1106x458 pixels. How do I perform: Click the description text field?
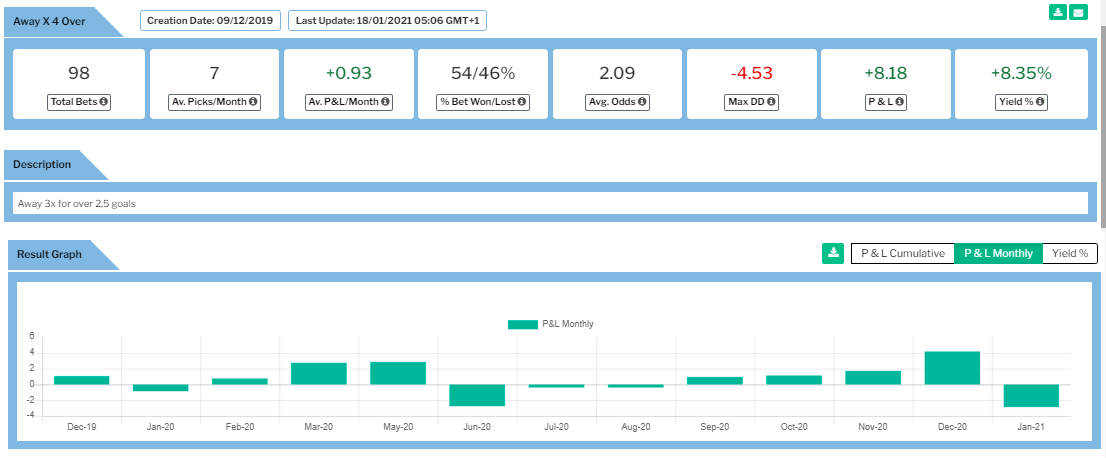click(x=552, y=203)
